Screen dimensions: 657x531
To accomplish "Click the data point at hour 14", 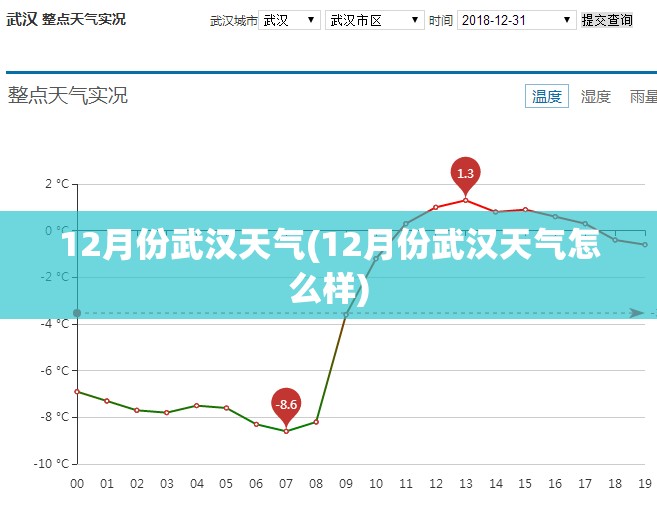I will point(496,212).
